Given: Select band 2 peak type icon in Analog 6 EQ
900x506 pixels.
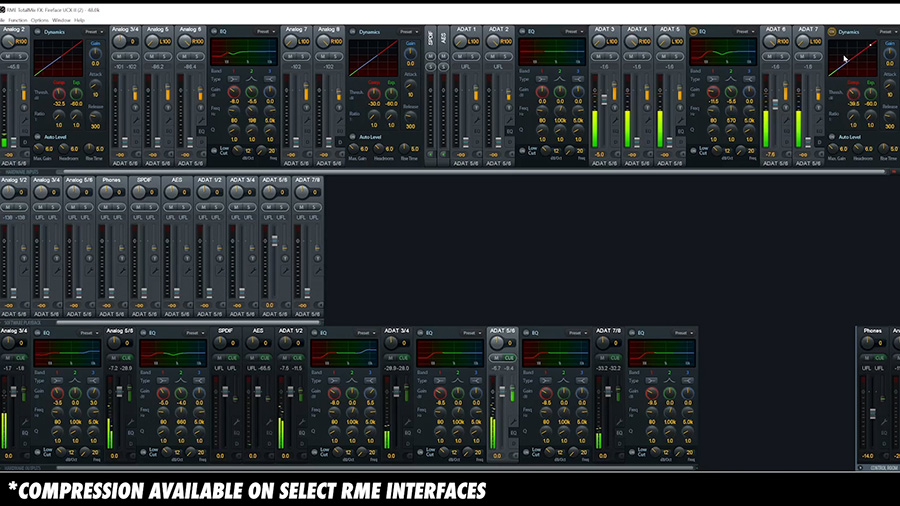Looking at the screenshot, I should coord(251,79).
